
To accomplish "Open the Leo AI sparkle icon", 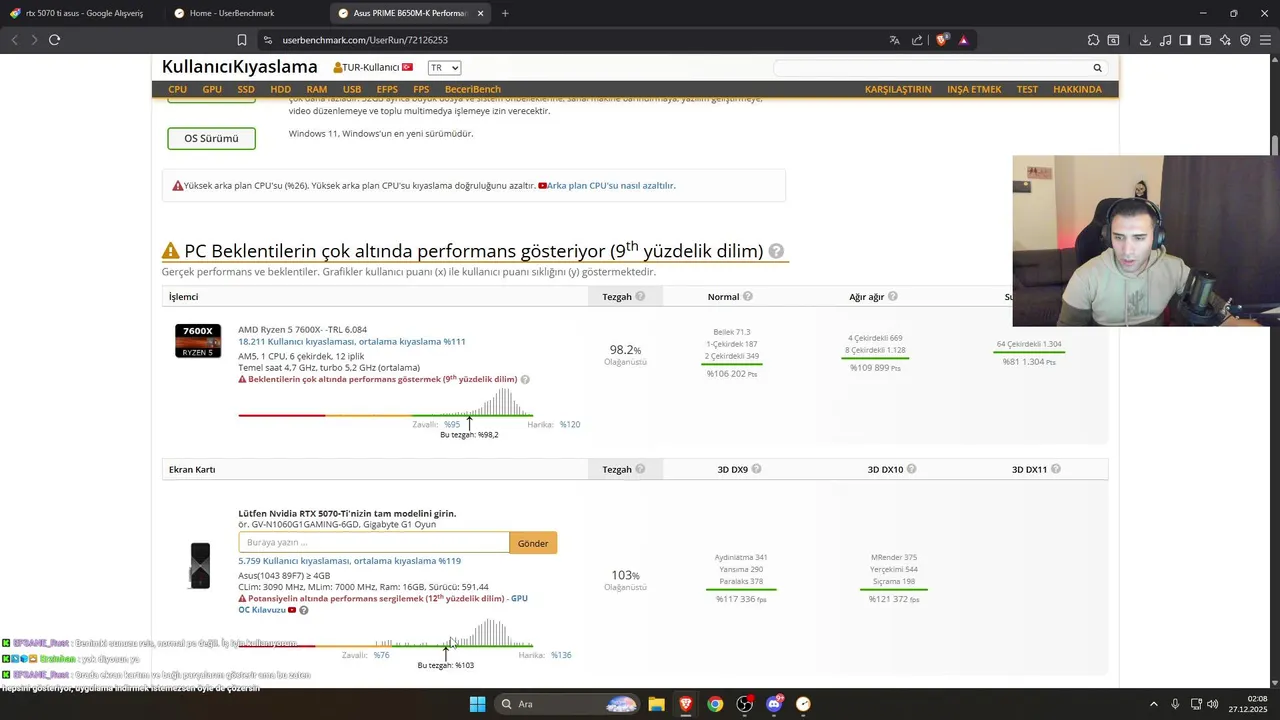I will (x=1225, y=40).
